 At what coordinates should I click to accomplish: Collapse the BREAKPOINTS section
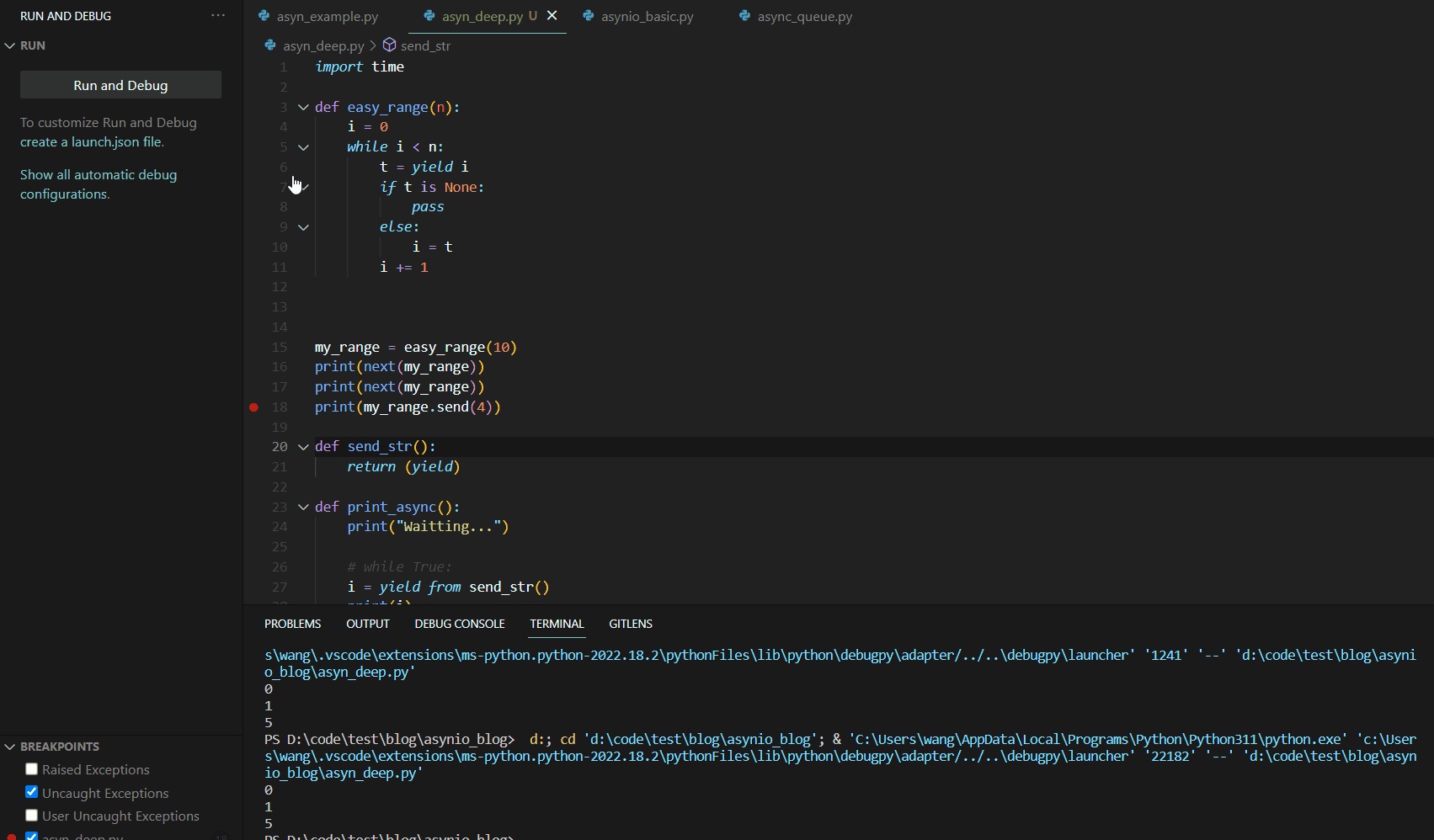[x=10, y=747]
